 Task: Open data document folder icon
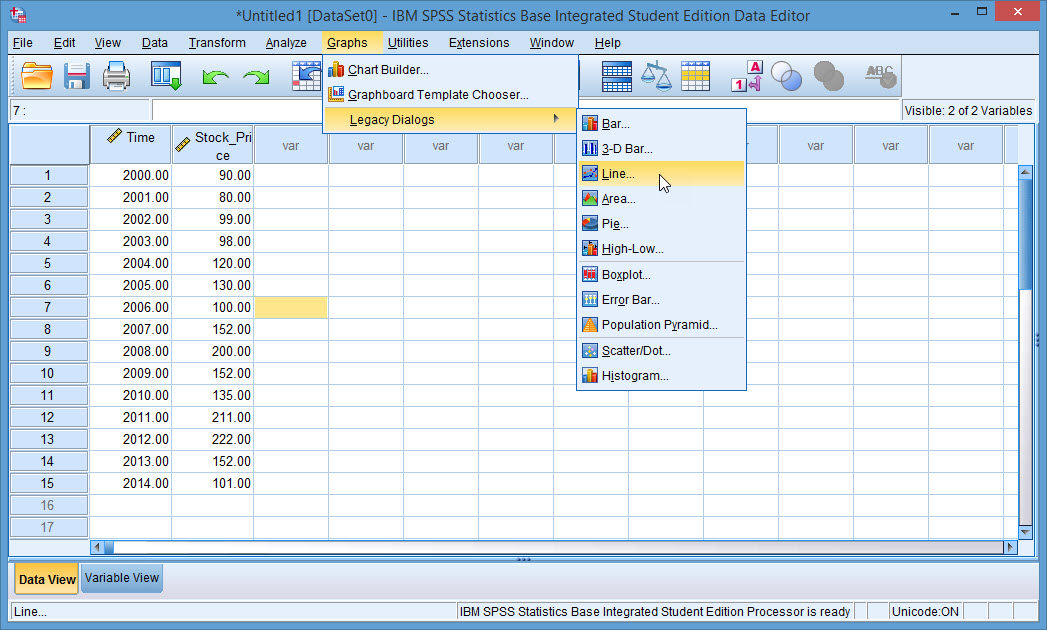click(37, 75)
